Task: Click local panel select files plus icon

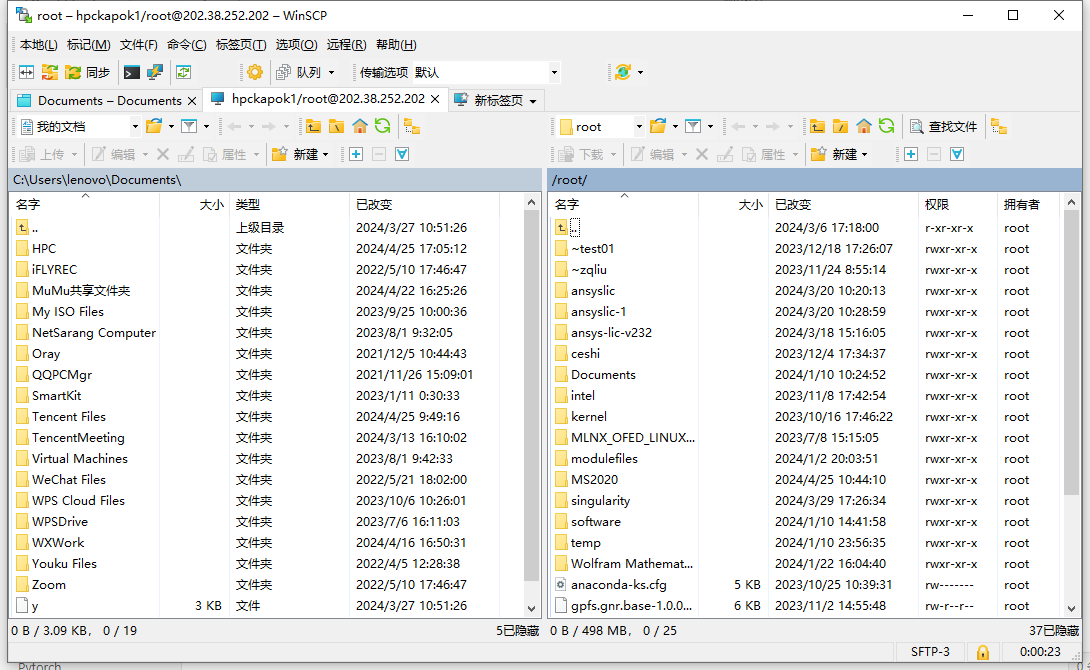Action: pos(356,154)
